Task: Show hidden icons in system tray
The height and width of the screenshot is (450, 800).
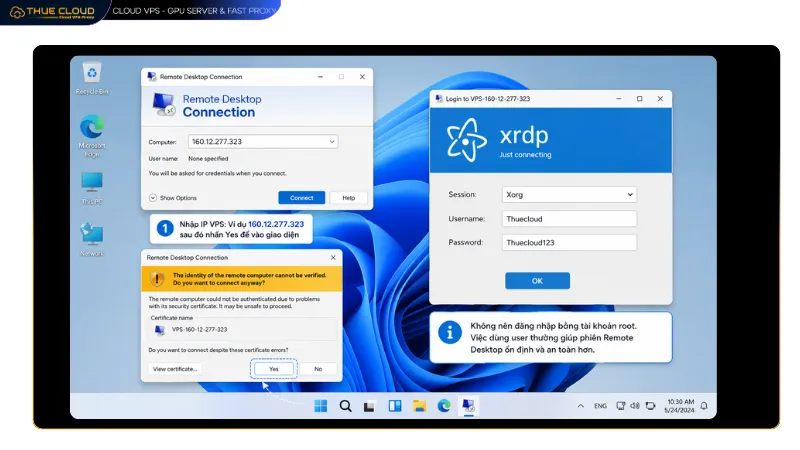Action: (x=581, y=406)
